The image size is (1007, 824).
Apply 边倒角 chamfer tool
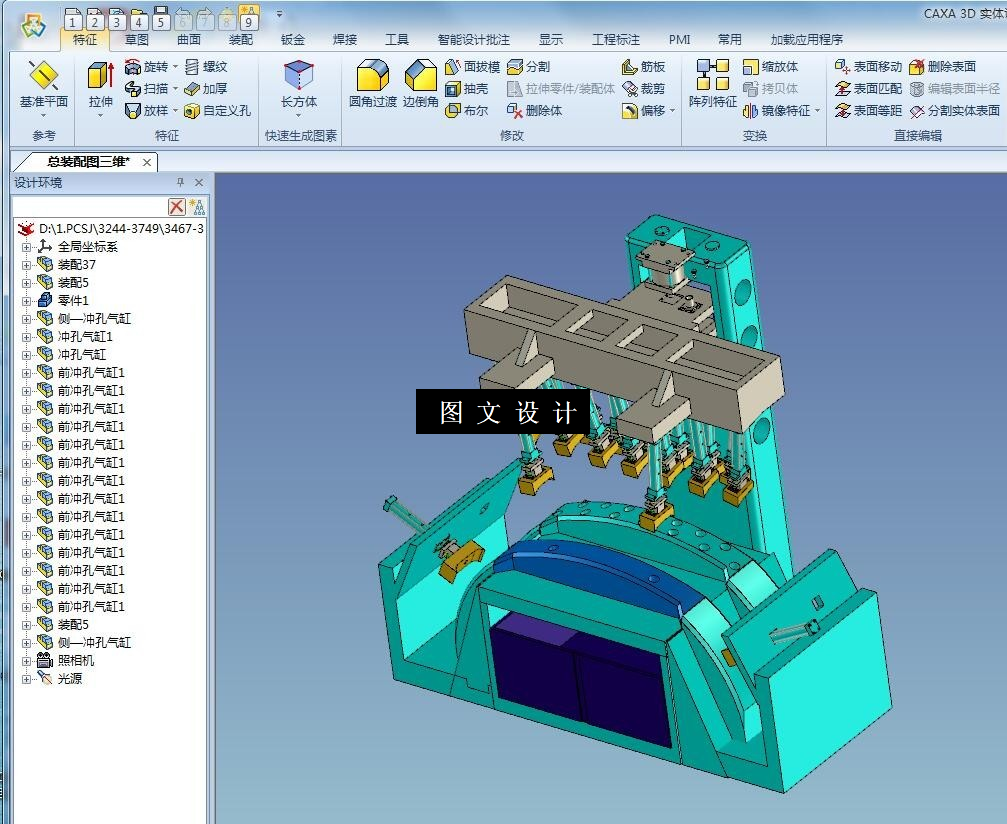421,84
